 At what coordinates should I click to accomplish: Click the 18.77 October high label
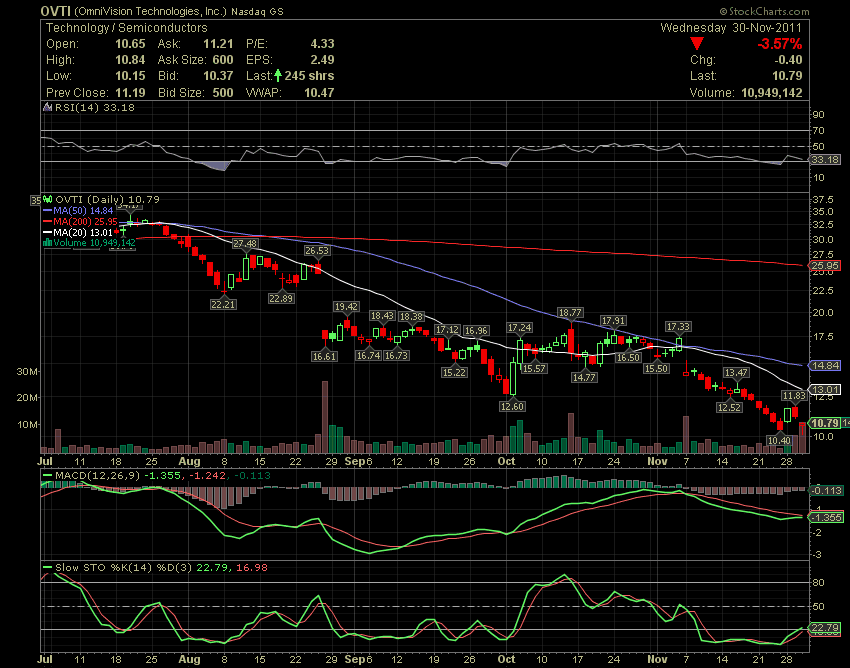570,312
